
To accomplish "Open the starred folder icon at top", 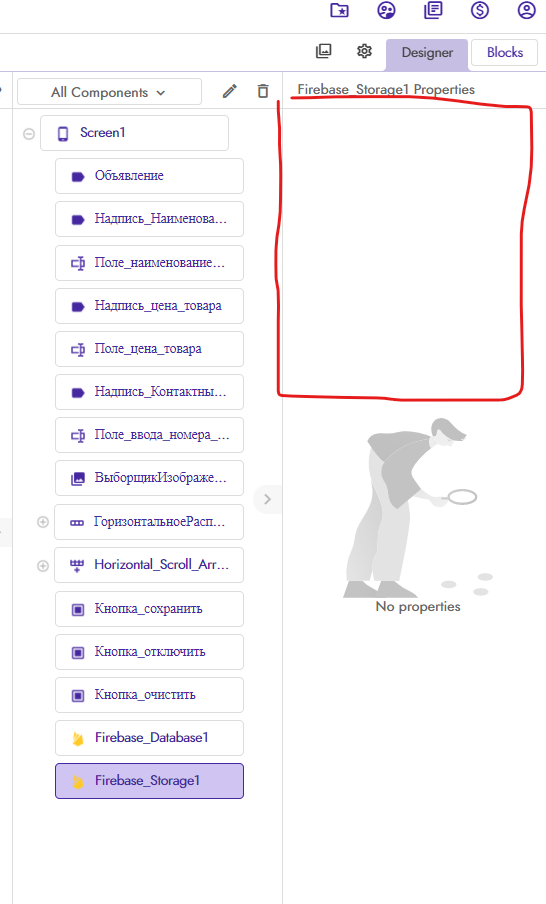I will (x=339, y=10).
